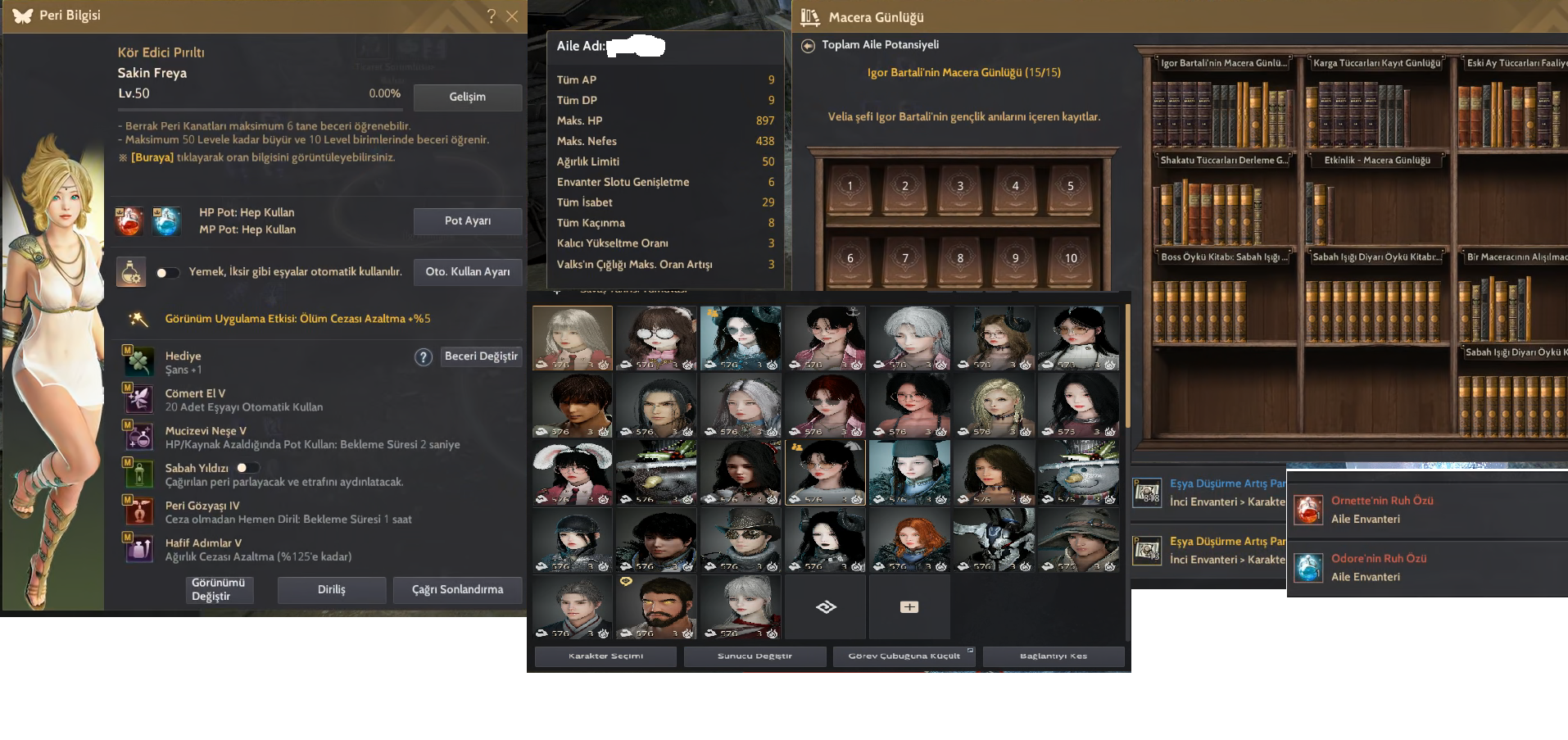Click the Envanter Slotu Genişletme row

(665, 183)
